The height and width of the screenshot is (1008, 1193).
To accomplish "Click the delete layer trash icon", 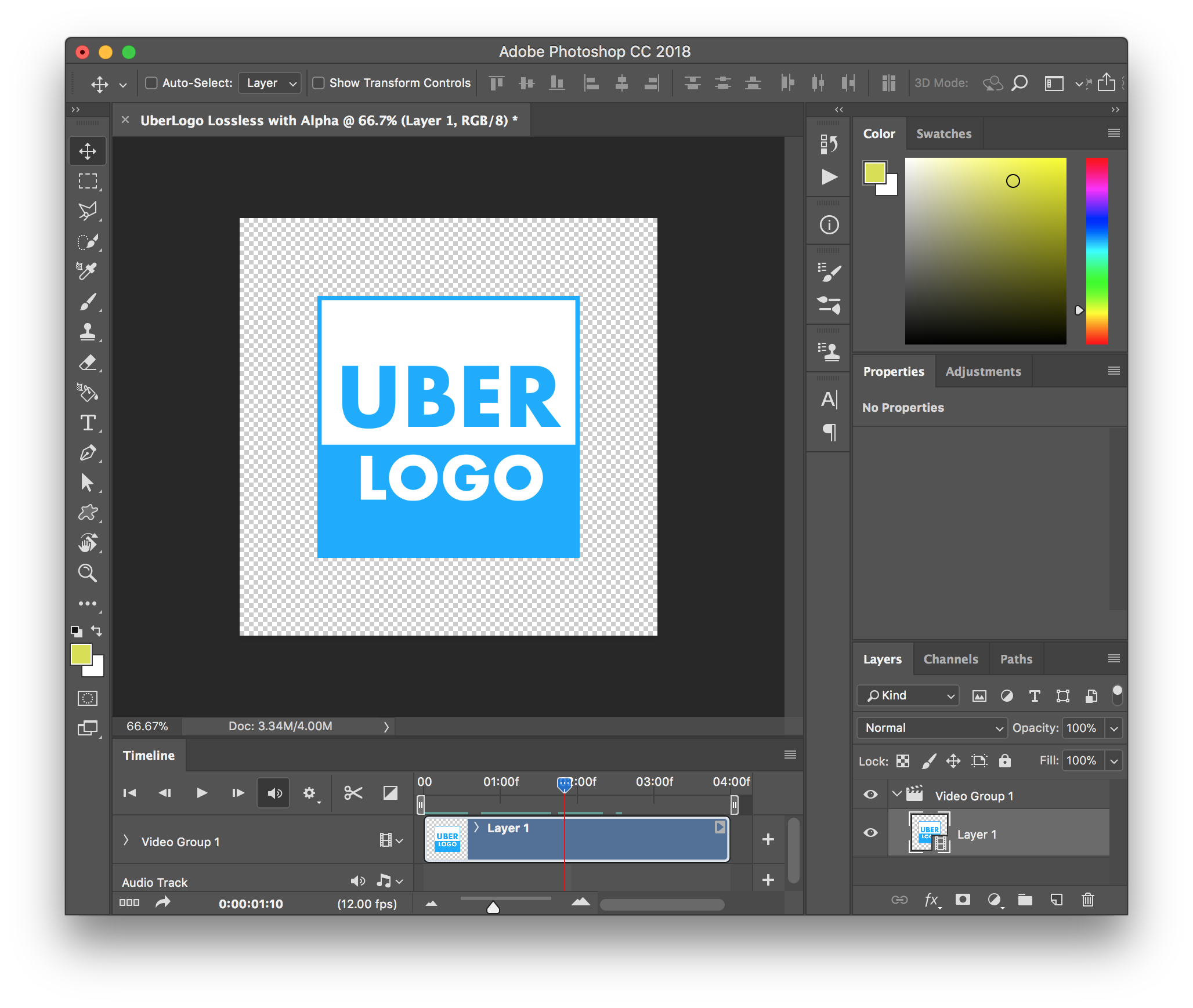I will pos(1088,900).
